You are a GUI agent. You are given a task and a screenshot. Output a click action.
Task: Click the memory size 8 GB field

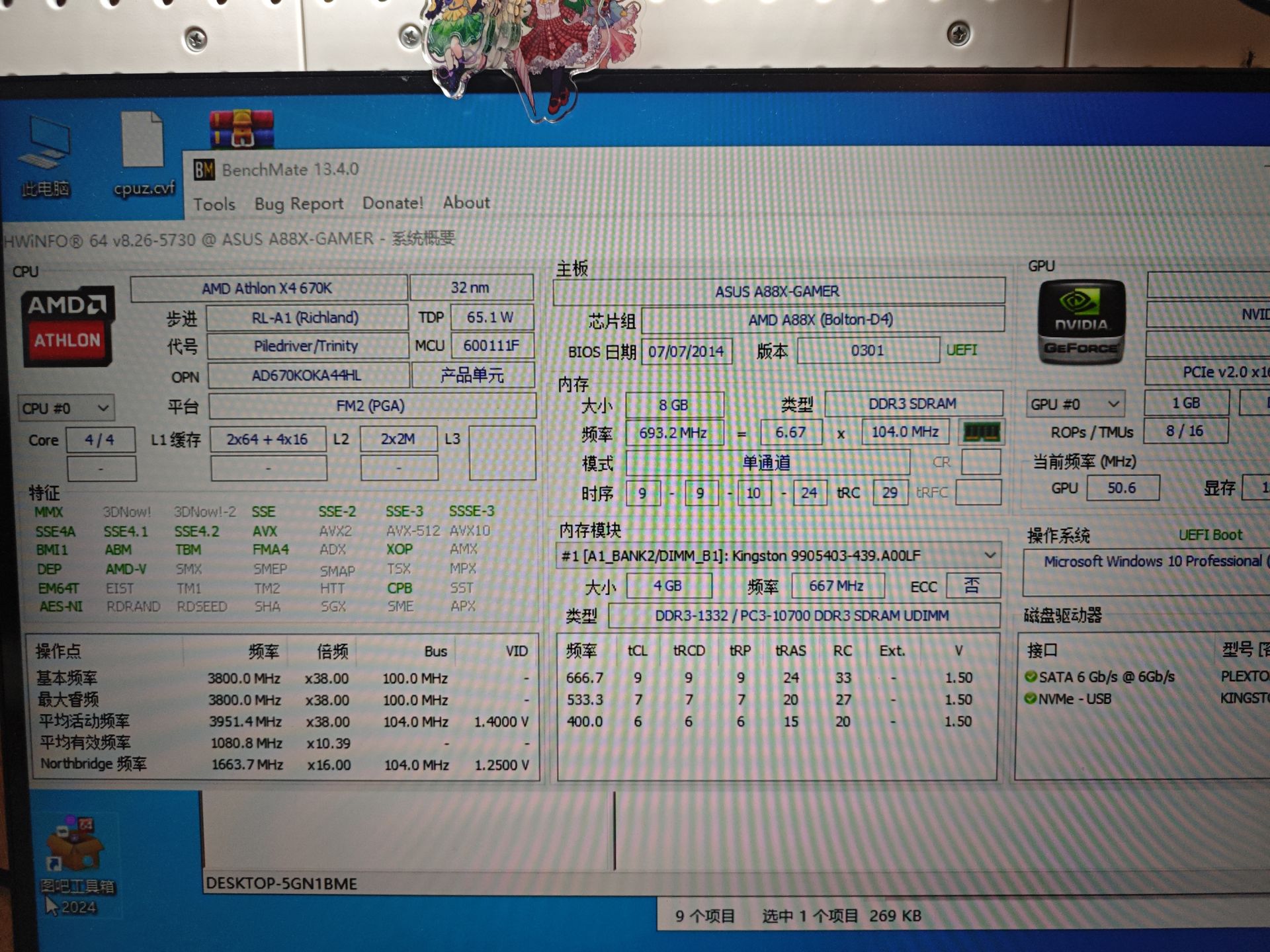click(x=674, y=405)
